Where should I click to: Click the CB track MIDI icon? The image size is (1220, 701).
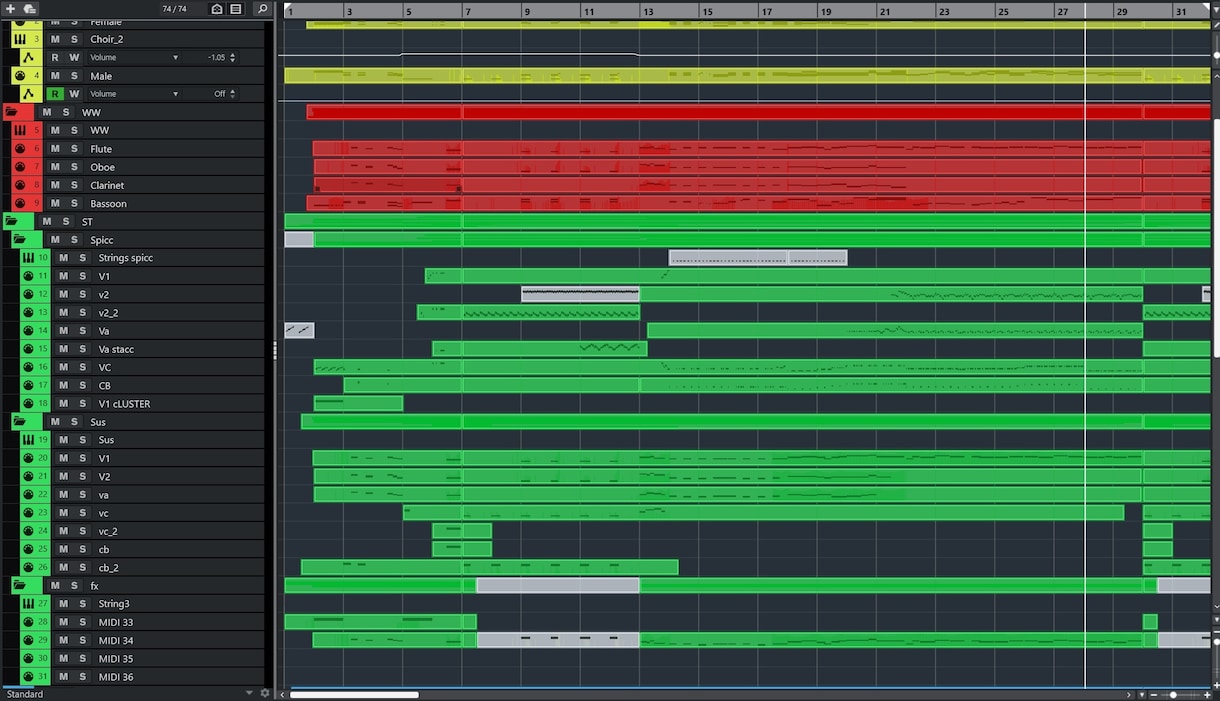click(28, 385)
